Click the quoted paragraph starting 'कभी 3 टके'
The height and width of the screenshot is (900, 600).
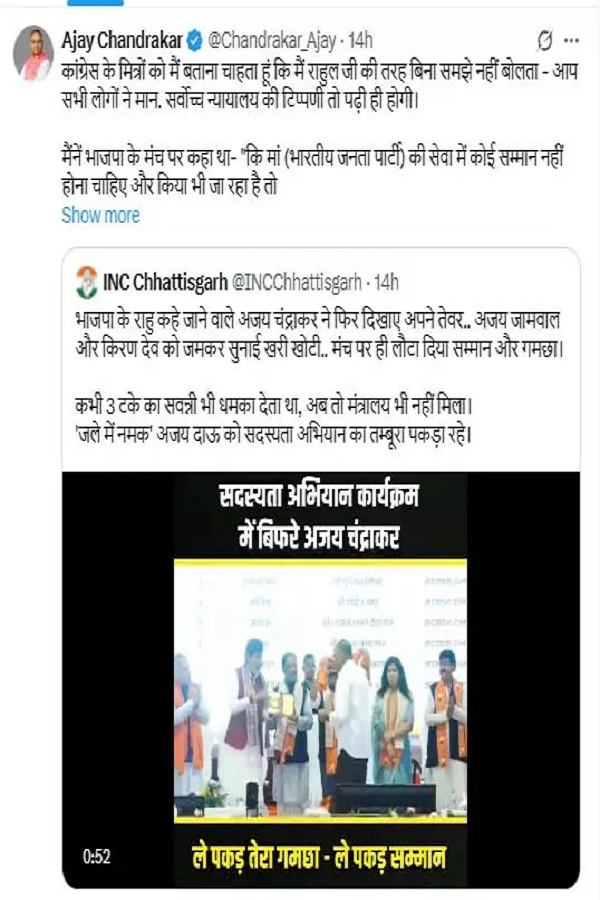(x=274, y=421)
